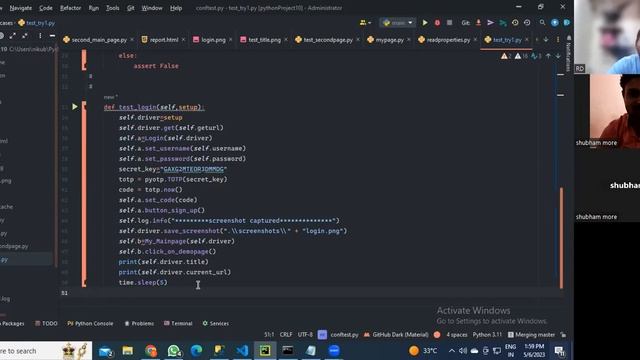Click CRLF line separator in status bar
The width and height of the screenshot is (640, 360).
[x=286, y=335]
